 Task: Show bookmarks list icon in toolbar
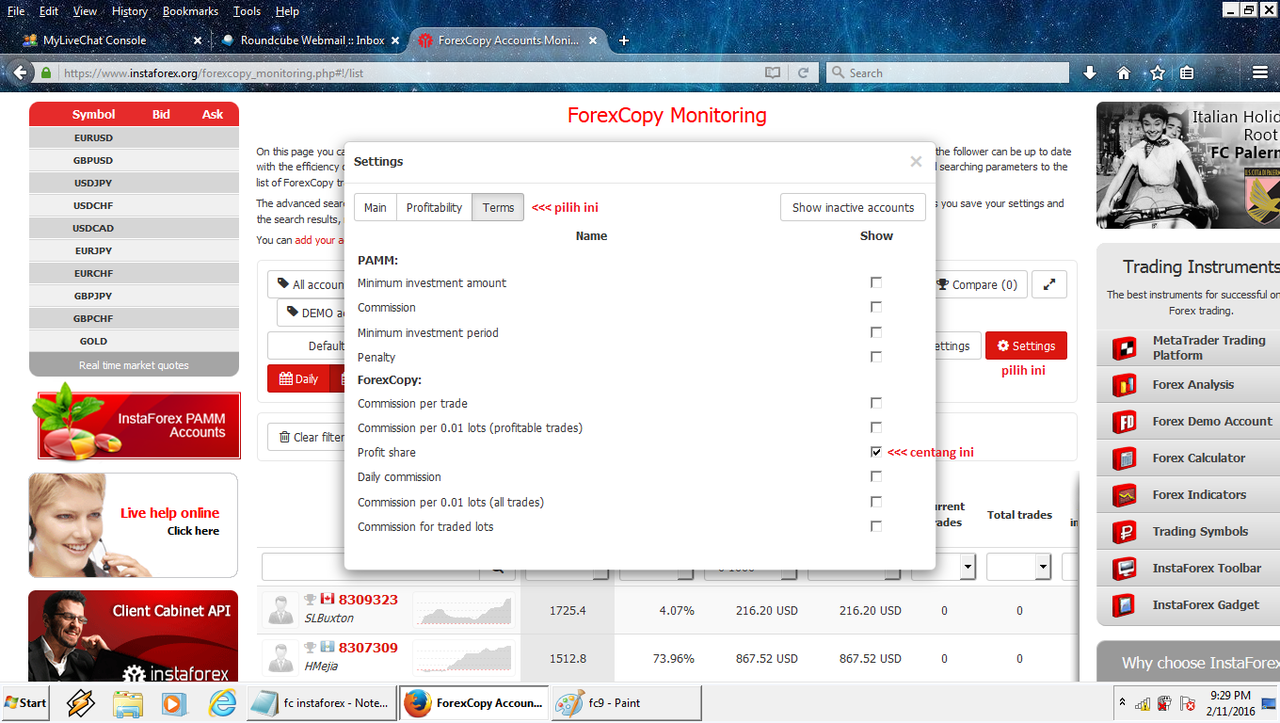tap(1187, 73)
